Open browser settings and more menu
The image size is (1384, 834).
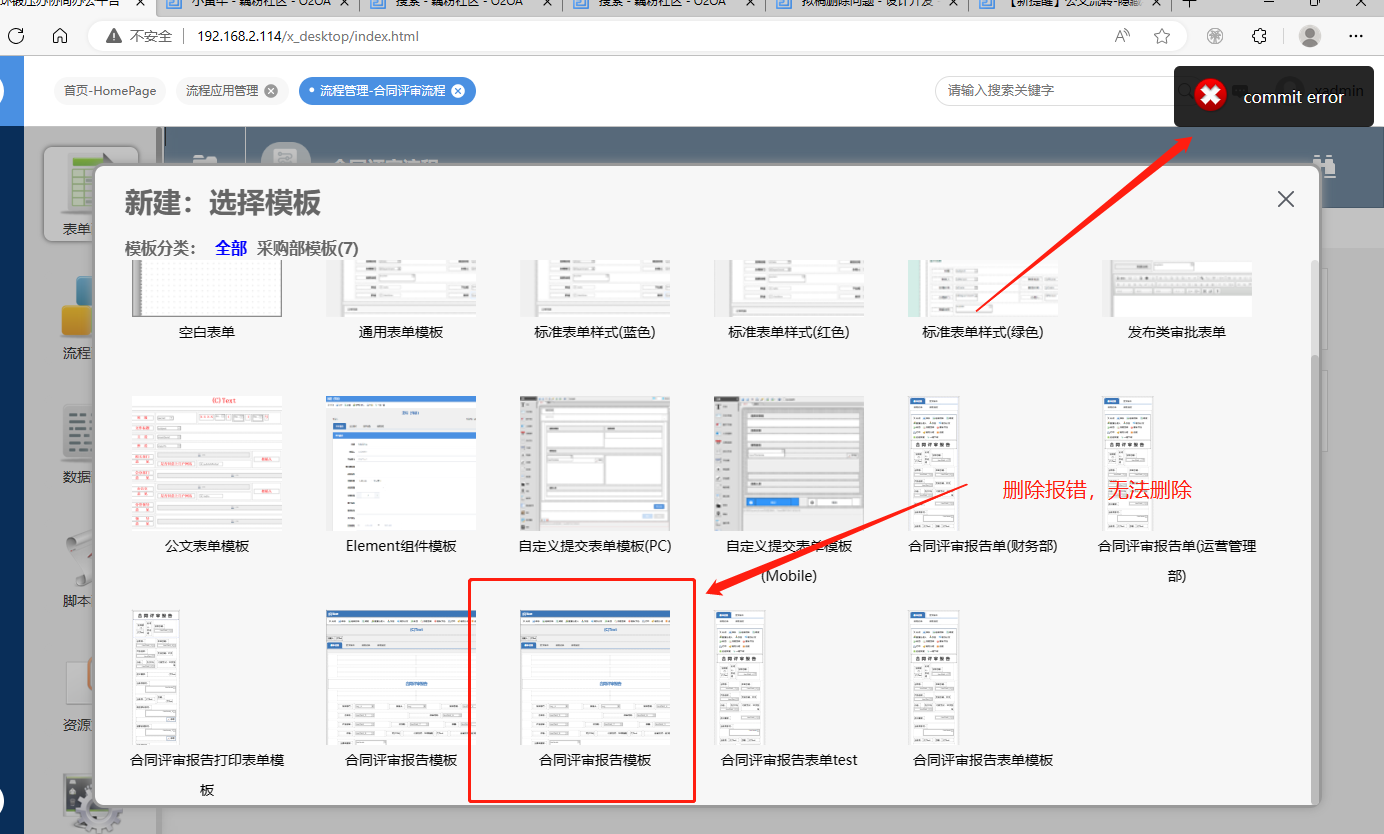(1356, 36)
